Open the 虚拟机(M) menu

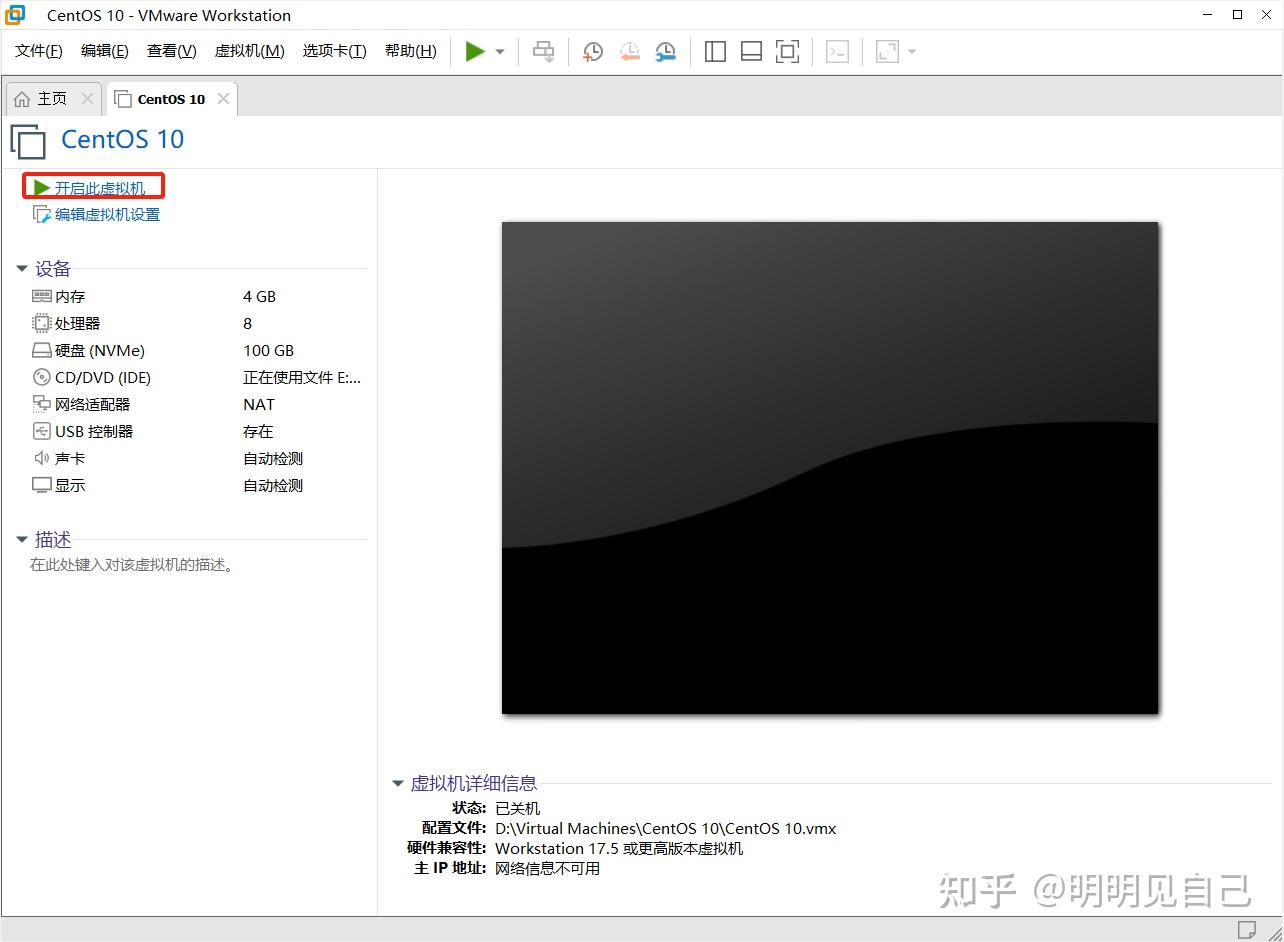tap(249, 51)
